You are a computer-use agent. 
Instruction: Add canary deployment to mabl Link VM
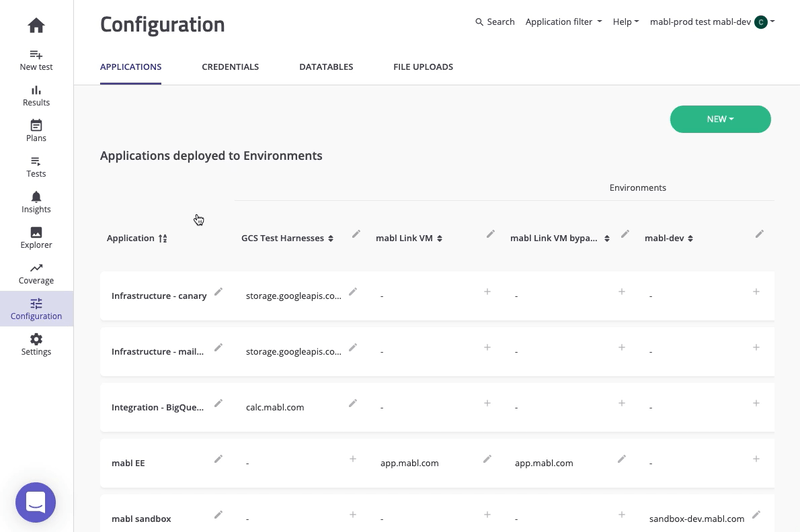487,292
